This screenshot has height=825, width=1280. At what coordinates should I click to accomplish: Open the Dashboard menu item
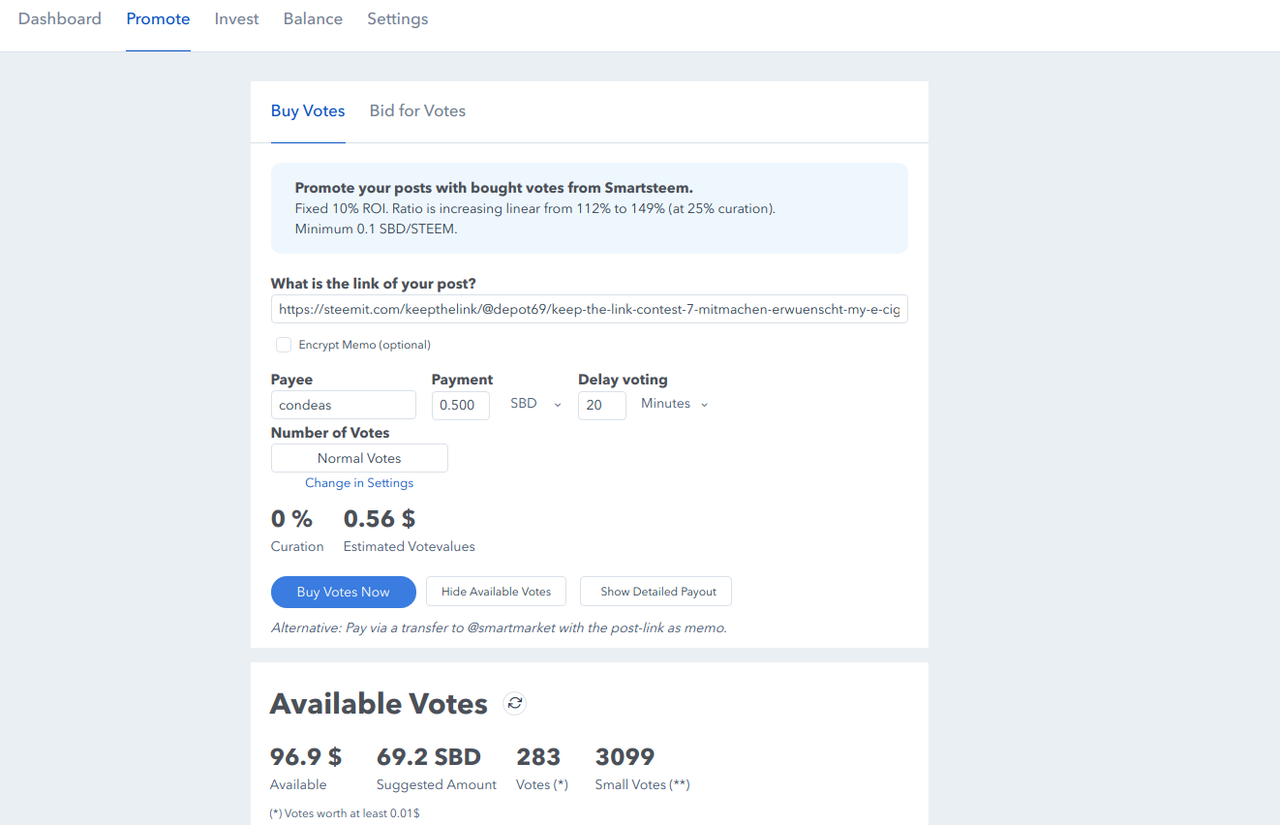point(60,19)
